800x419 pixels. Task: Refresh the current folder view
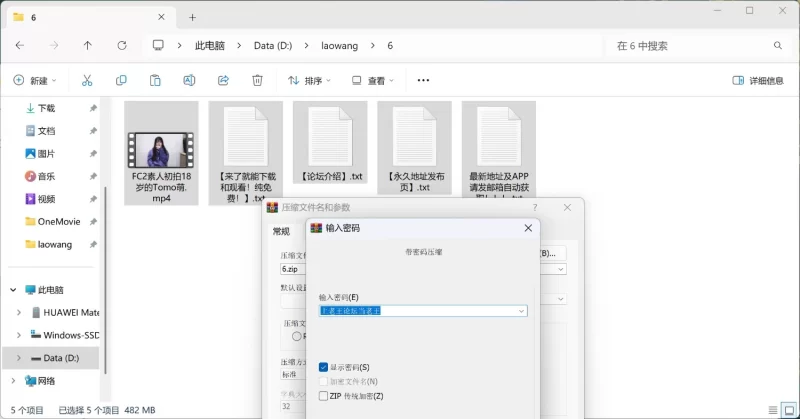coord(122,46)
